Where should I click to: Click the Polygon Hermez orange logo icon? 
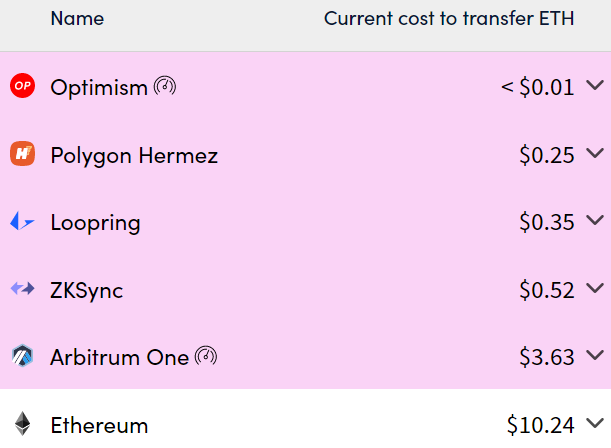point(22,155)
